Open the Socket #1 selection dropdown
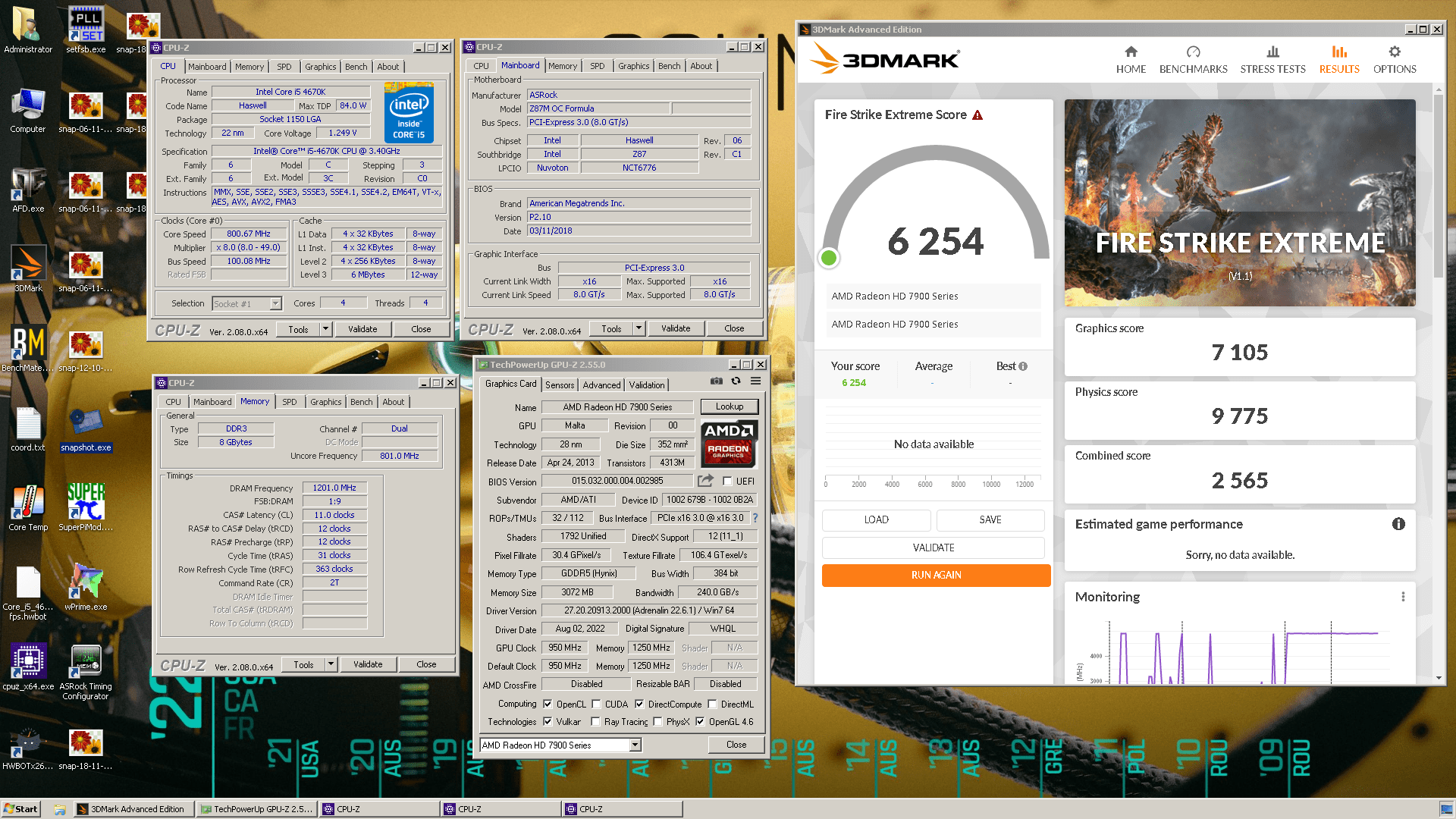Viewport: 1456px width, 819px height. pyautogui.click(x=247, y=303)
